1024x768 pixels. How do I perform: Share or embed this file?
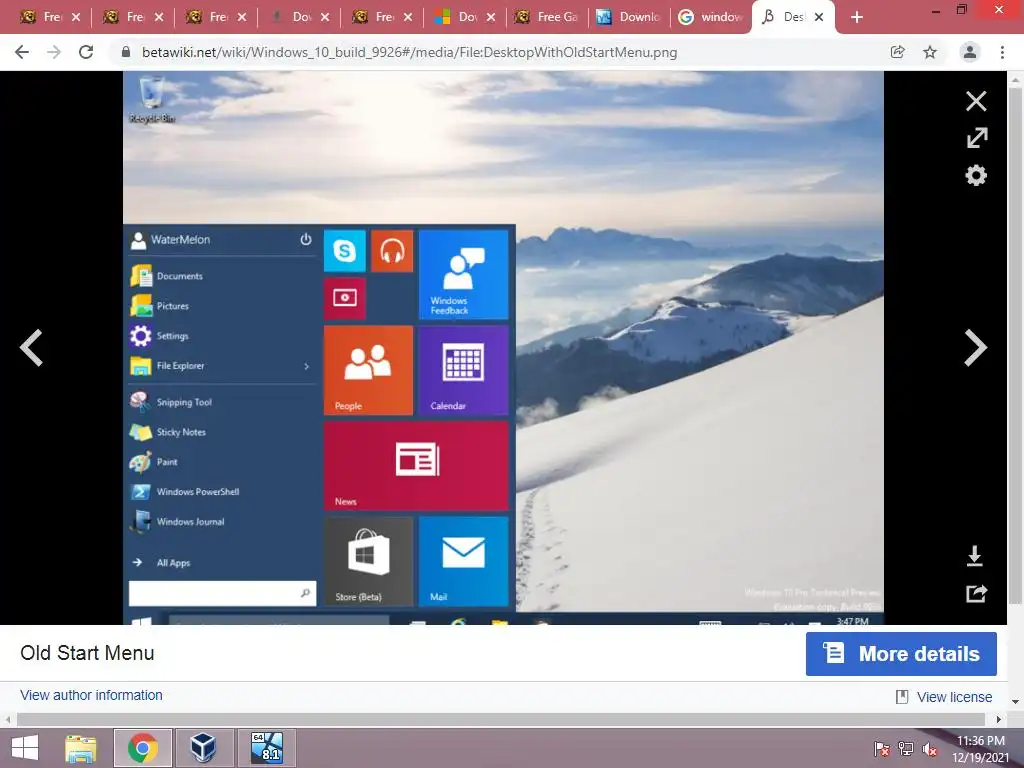click(976, 593)
